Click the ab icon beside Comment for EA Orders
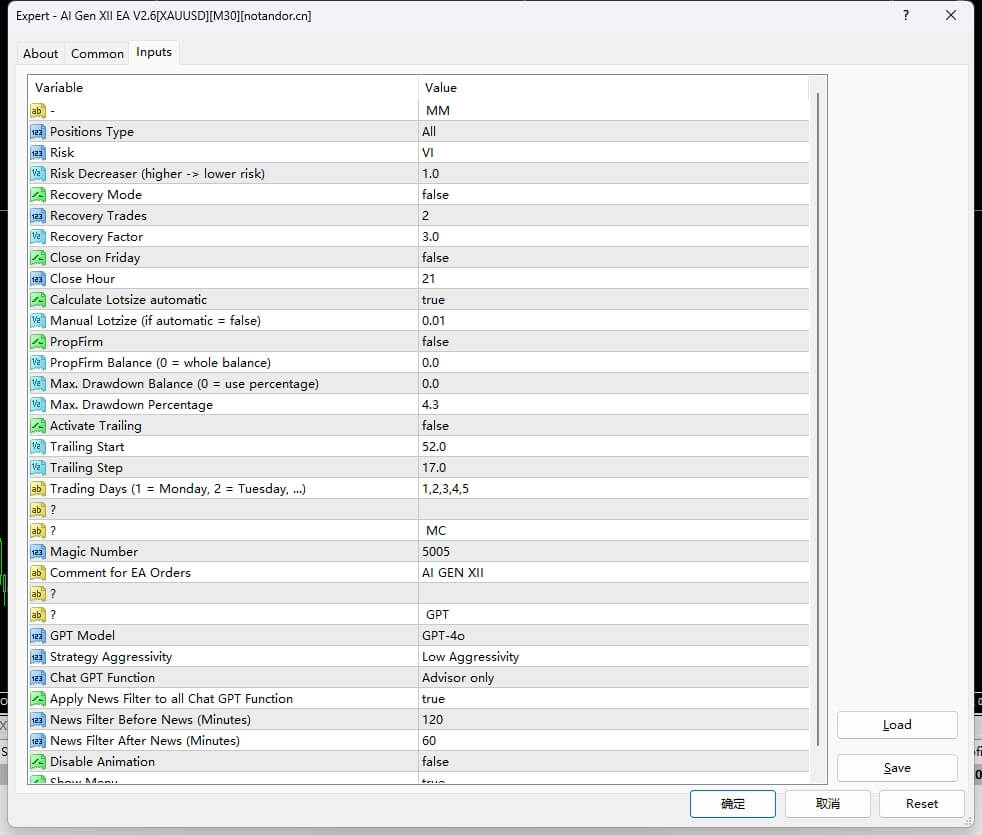 (x=41, y=572)
